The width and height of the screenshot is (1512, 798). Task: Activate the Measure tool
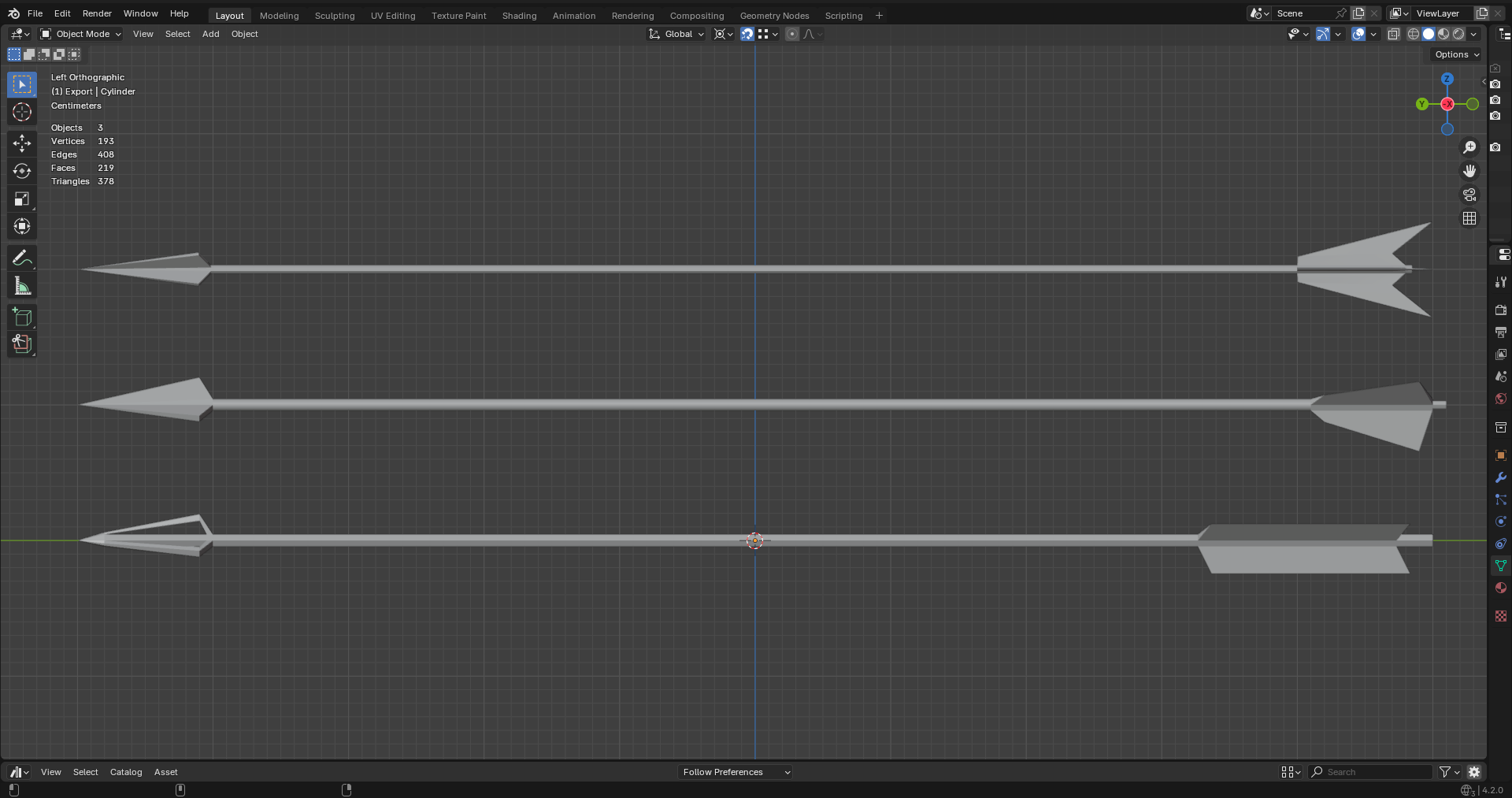point(21,285)
